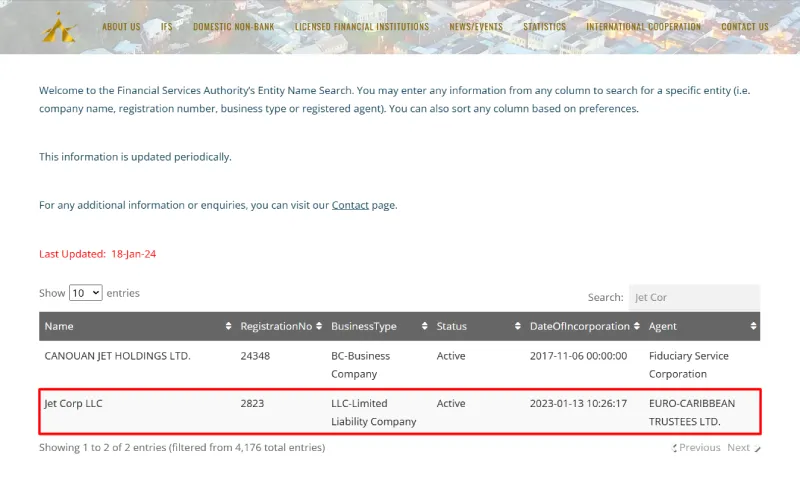Click the Fiduciary Service Corporation agent cell
The width and height of the screenshot is (800, 480).
click(689, 365)
